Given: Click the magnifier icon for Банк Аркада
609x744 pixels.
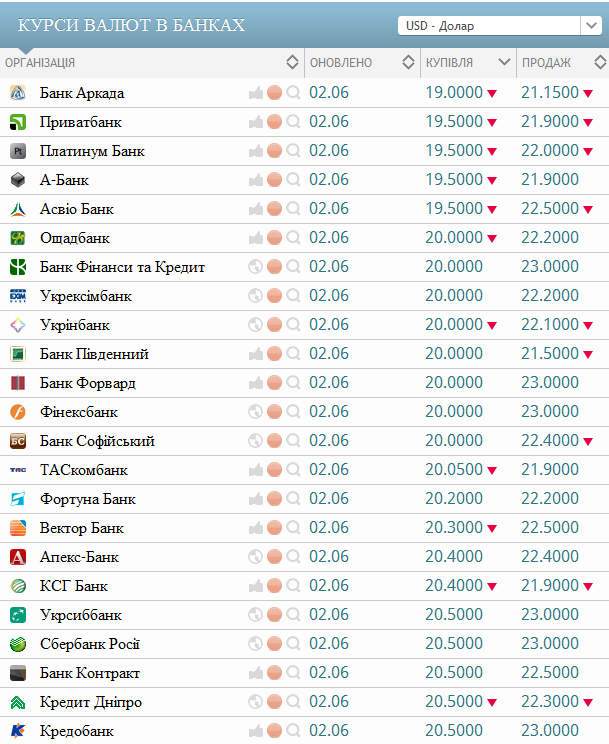Looking at the screenshot, I should click(293, 93).
